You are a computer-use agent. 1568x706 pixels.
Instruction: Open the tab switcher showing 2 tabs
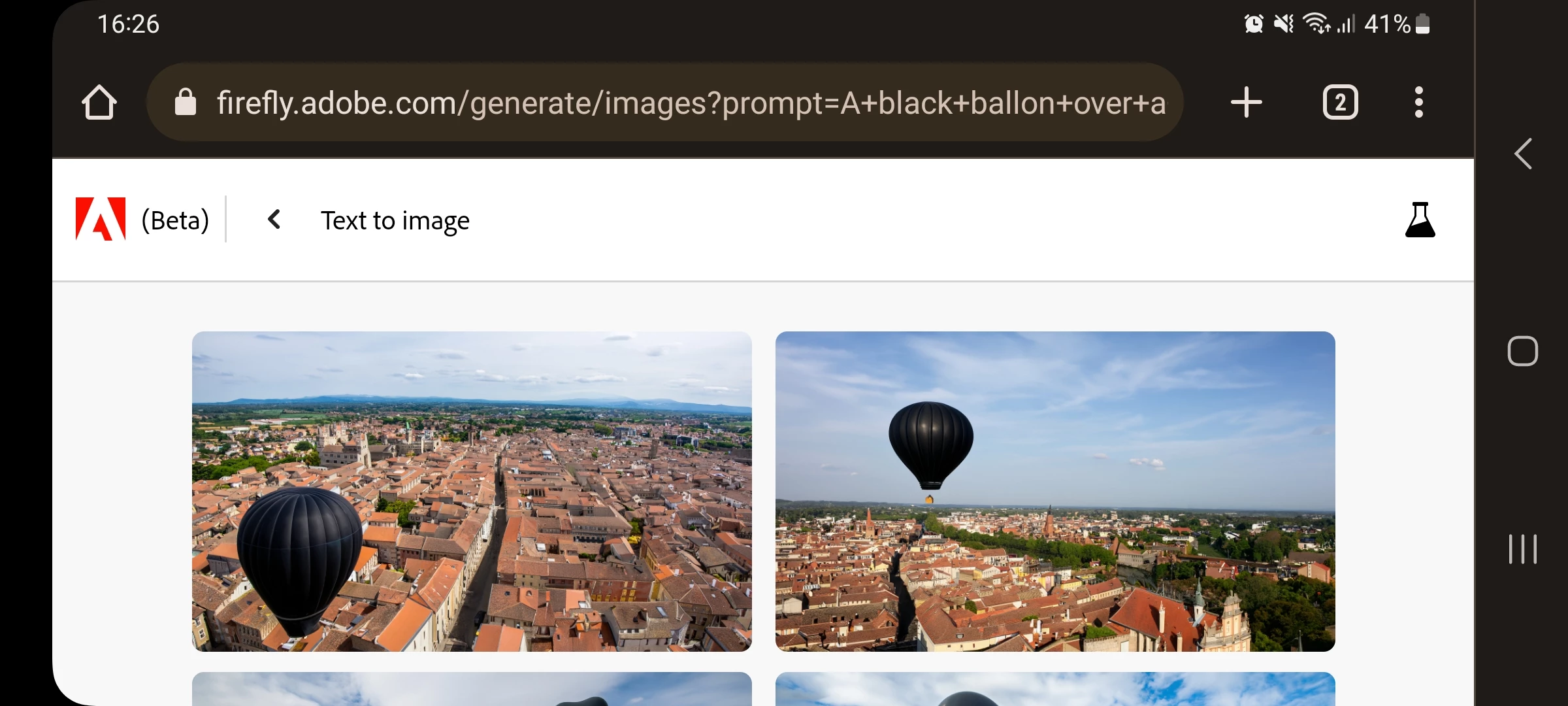click(1340, 103)
